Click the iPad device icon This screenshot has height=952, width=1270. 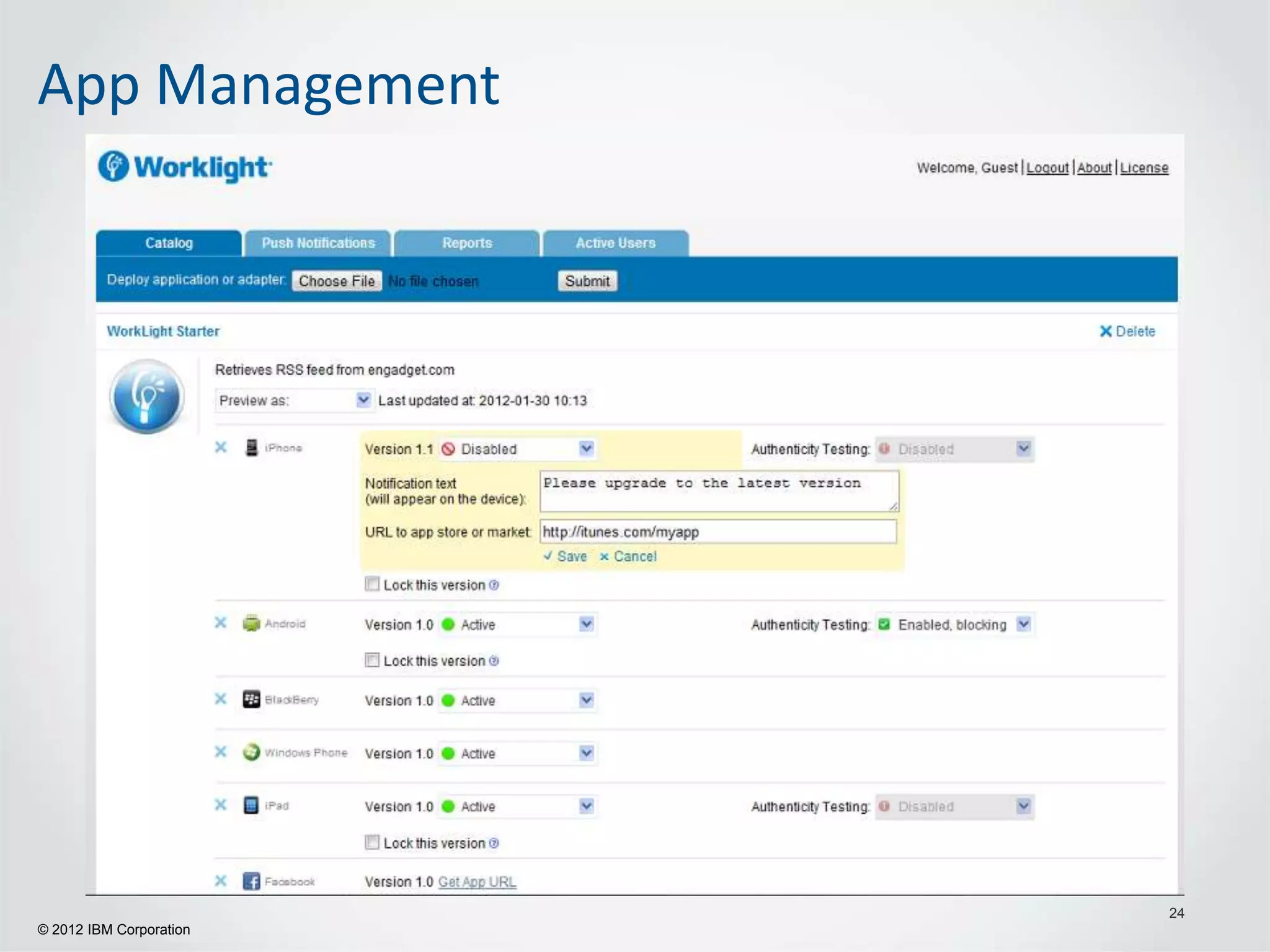point(251,805)
